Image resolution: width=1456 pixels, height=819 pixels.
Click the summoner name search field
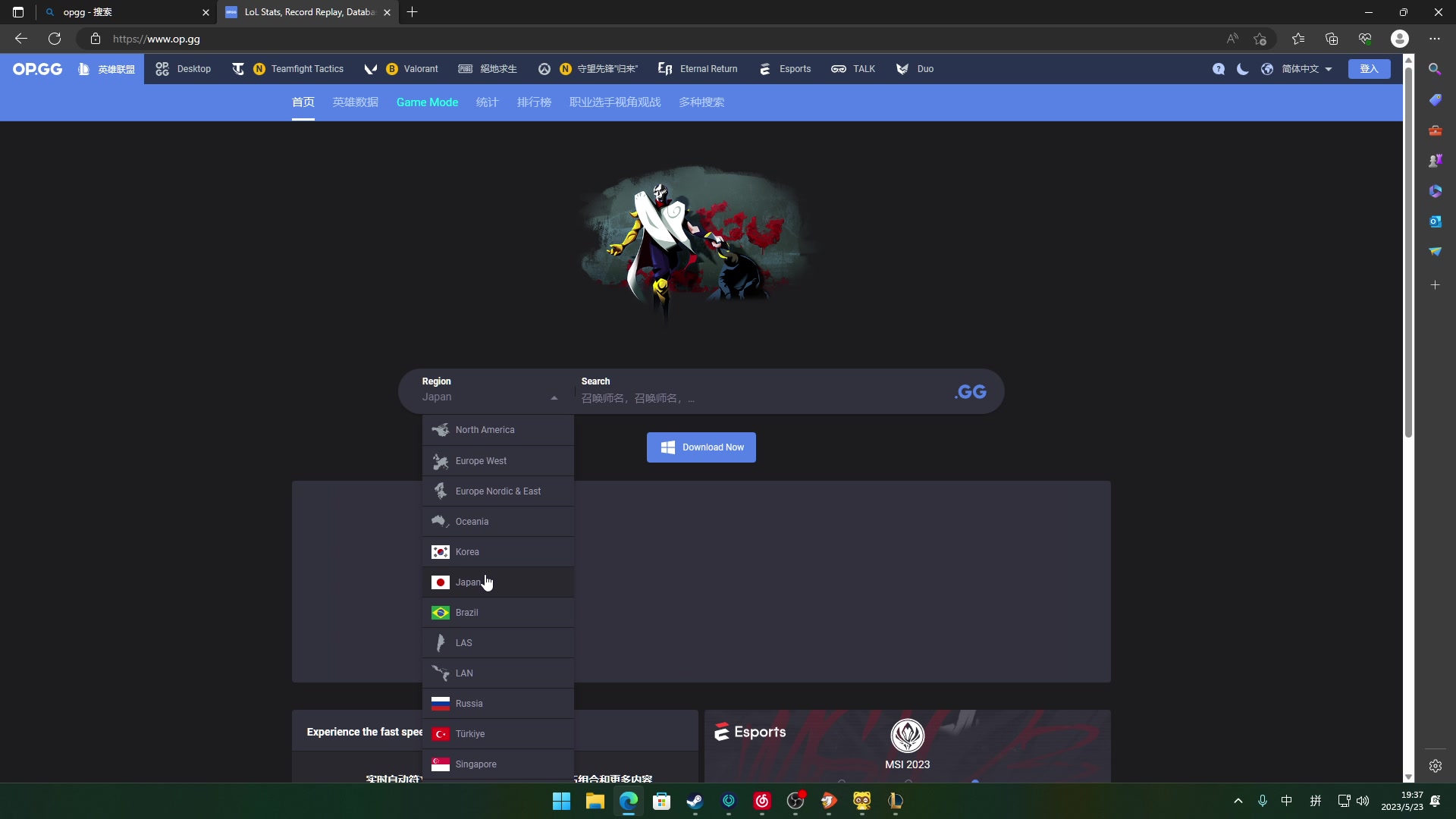coord(758,398)
